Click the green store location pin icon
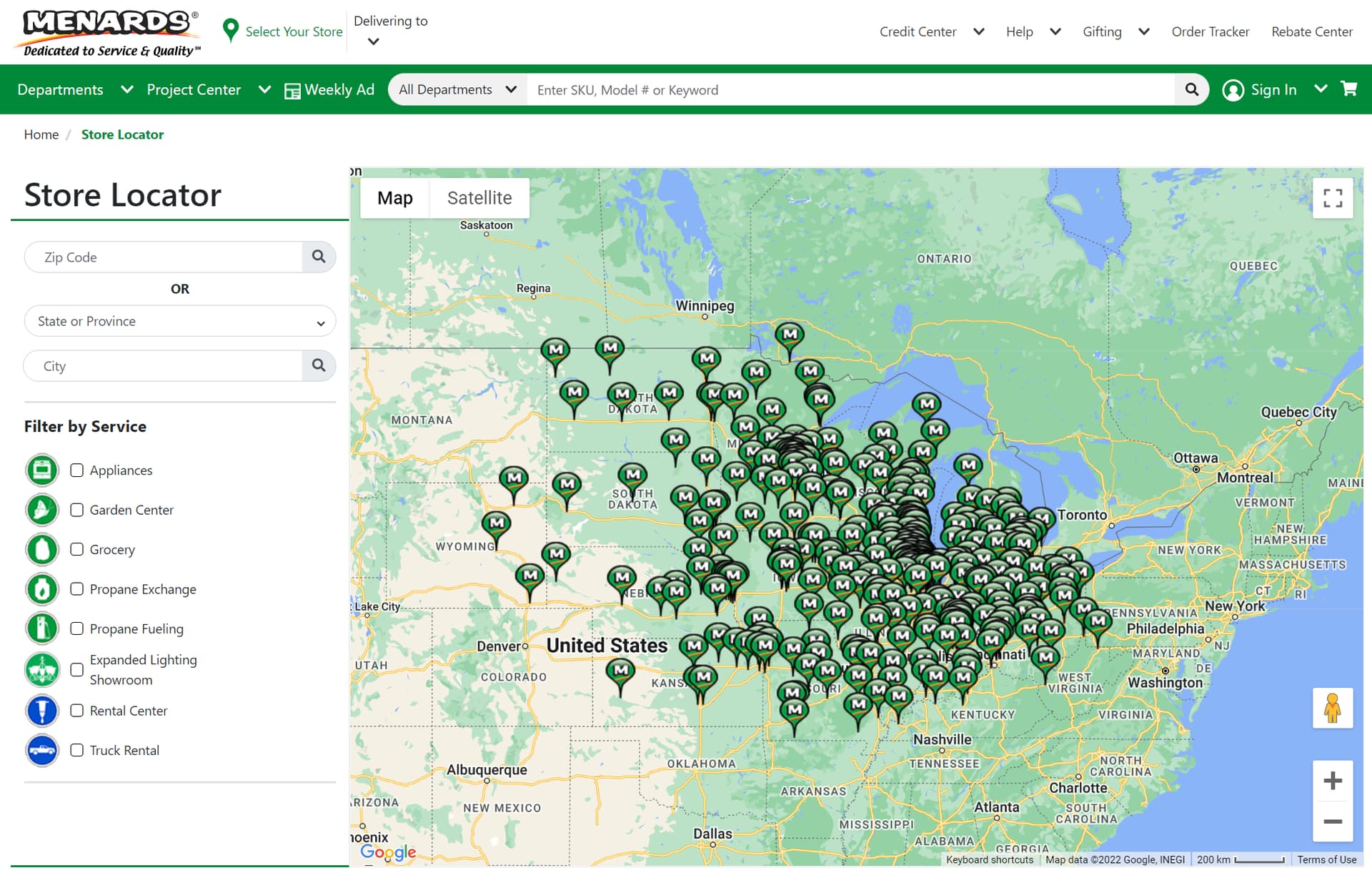Screen dimensions: 1372x878 click(230, 31)
